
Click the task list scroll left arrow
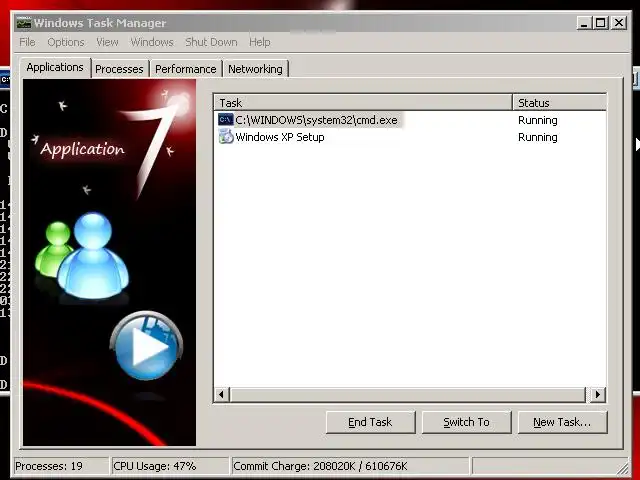222,394
